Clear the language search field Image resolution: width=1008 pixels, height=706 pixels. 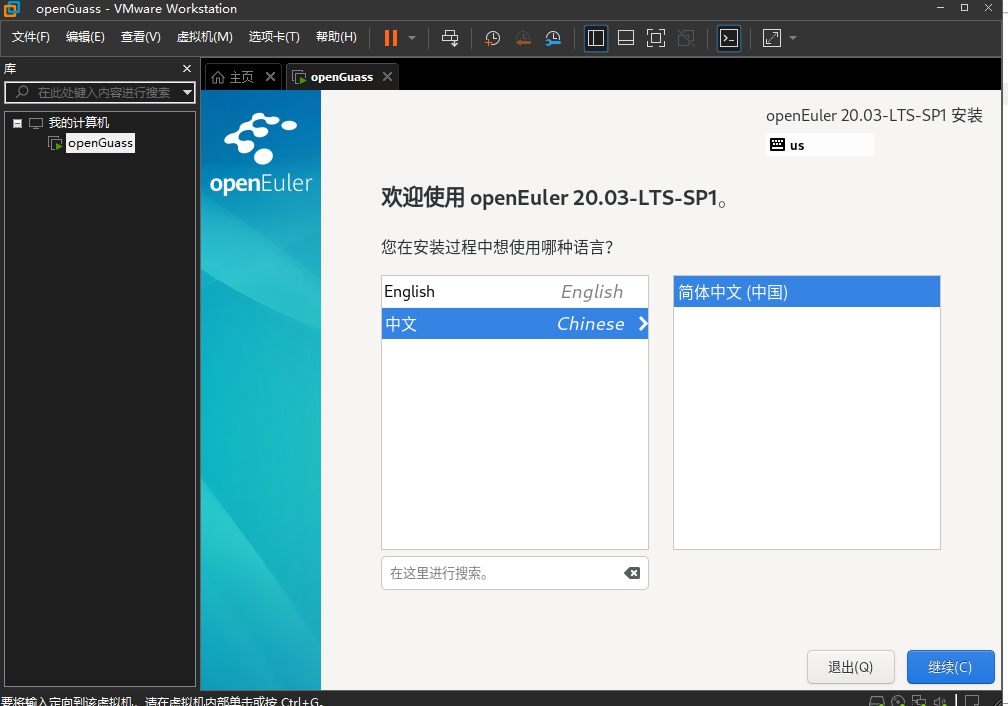click(x=632, y=573)
